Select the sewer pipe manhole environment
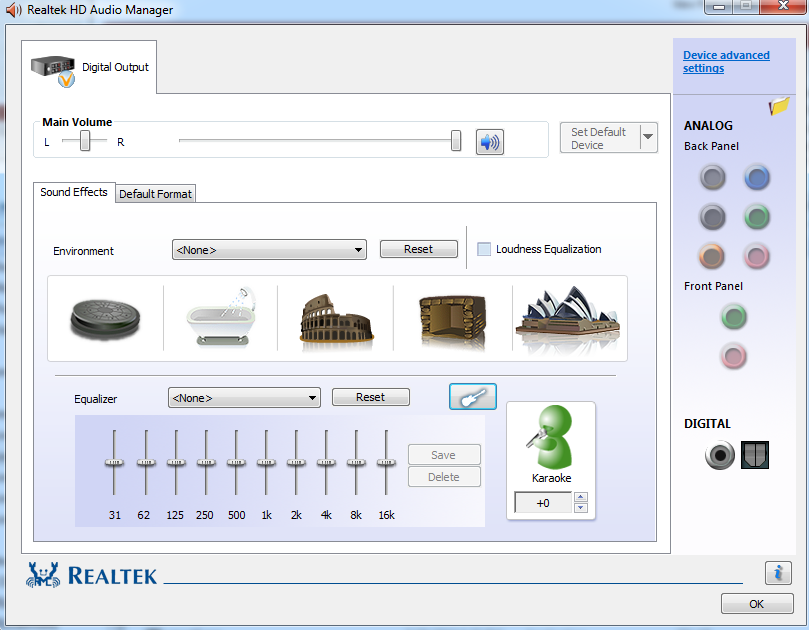Screen dimensions: 809x630 tap(105, 318)
